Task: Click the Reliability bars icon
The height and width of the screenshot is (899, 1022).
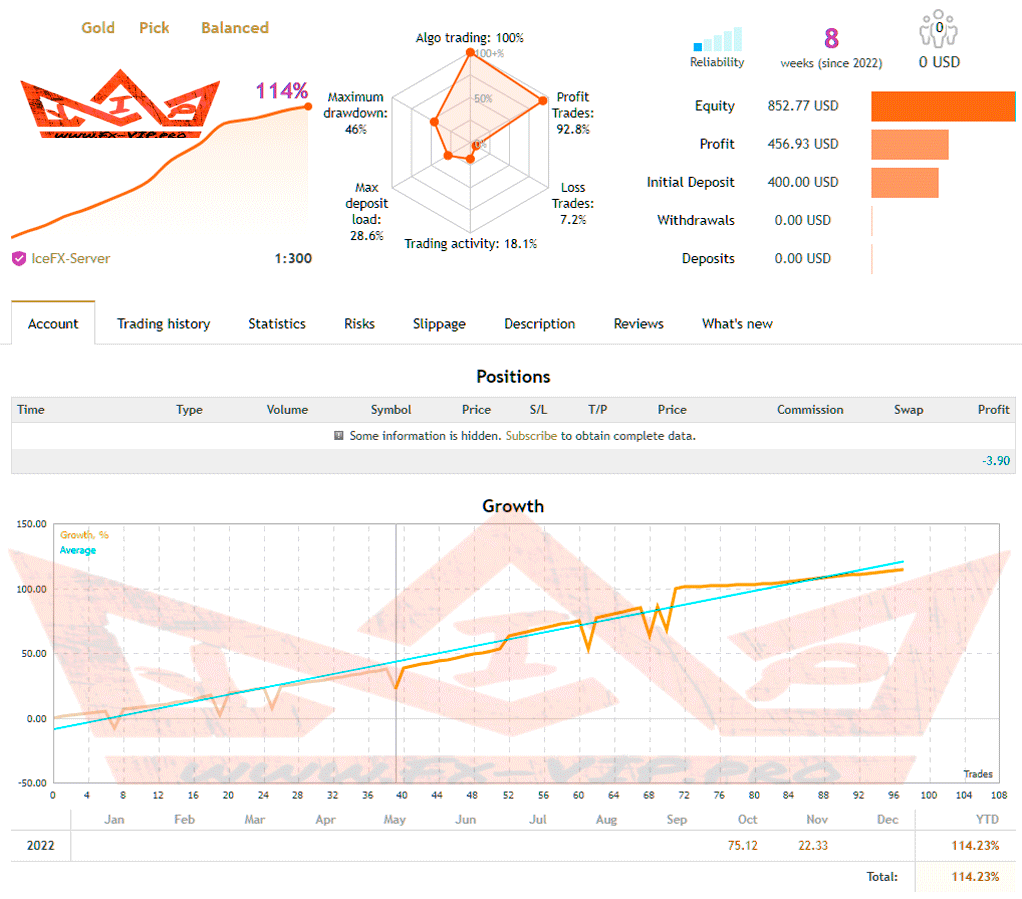Action: point(718,40)
